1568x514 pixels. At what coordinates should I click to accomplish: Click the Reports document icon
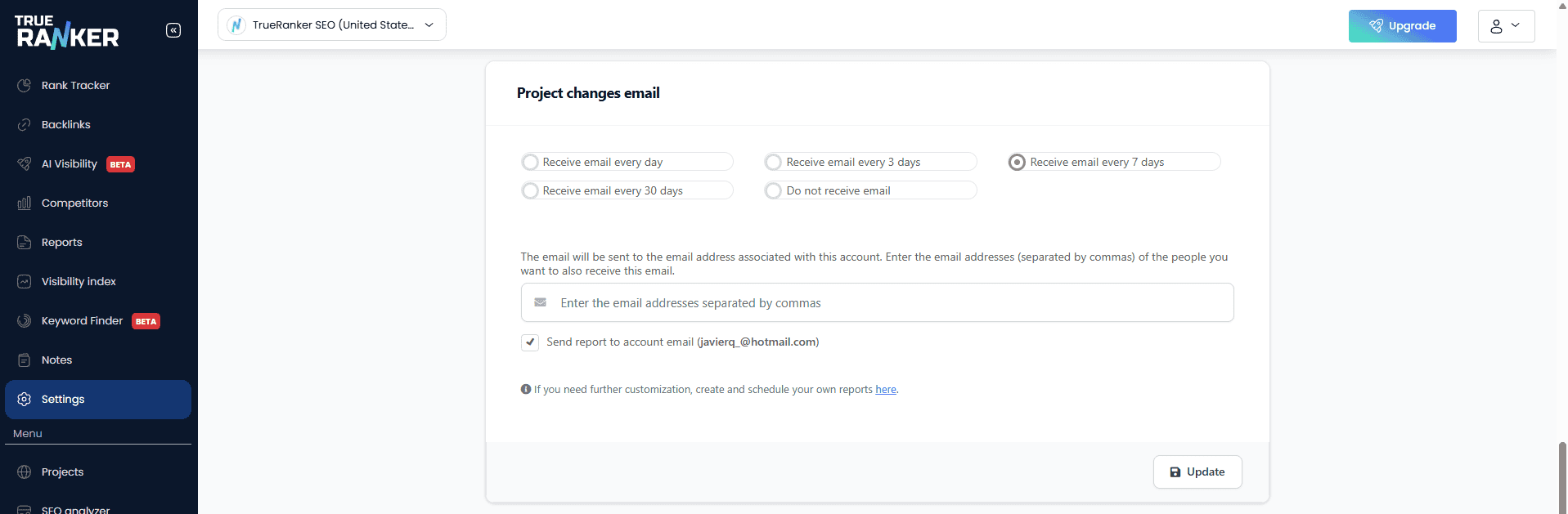25,242
